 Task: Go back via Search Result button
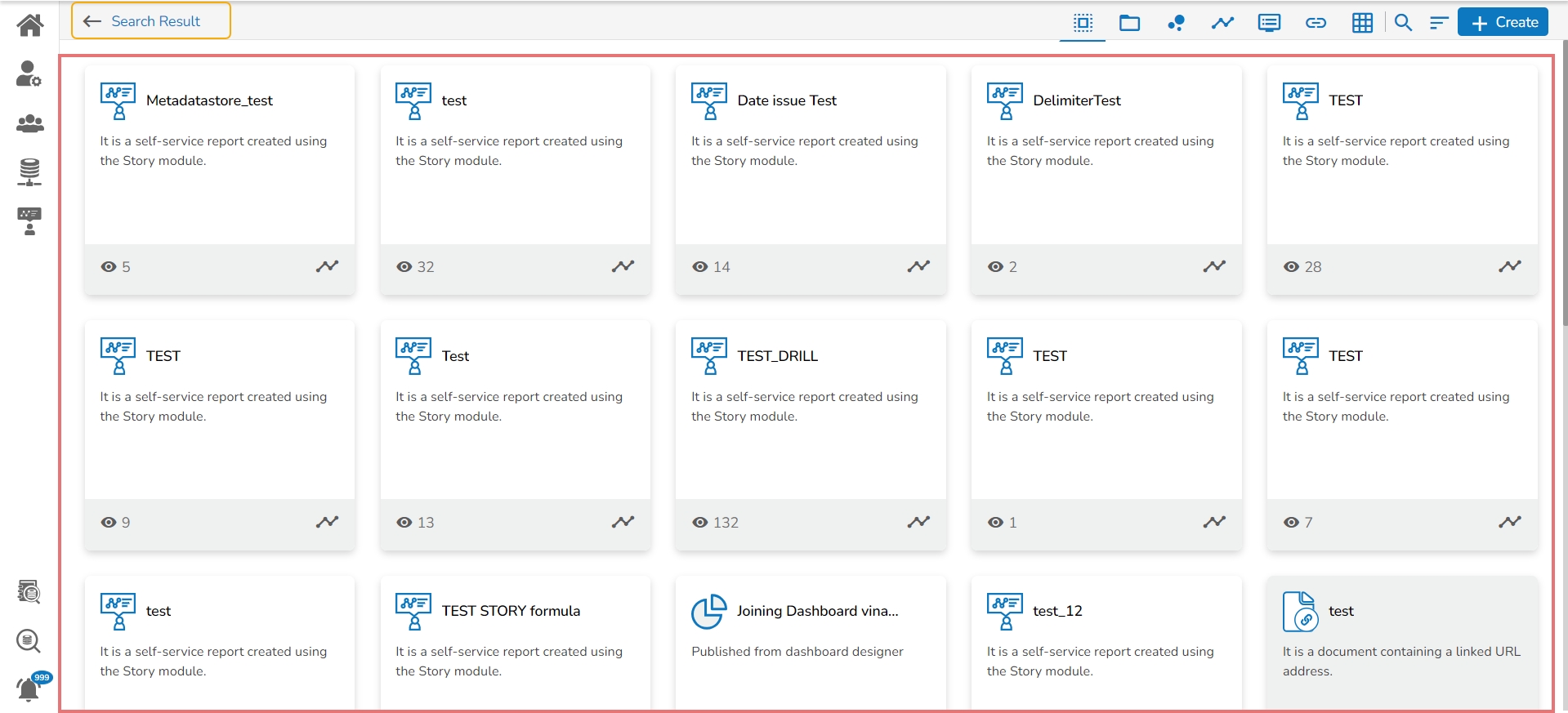[x=151, y=21]
